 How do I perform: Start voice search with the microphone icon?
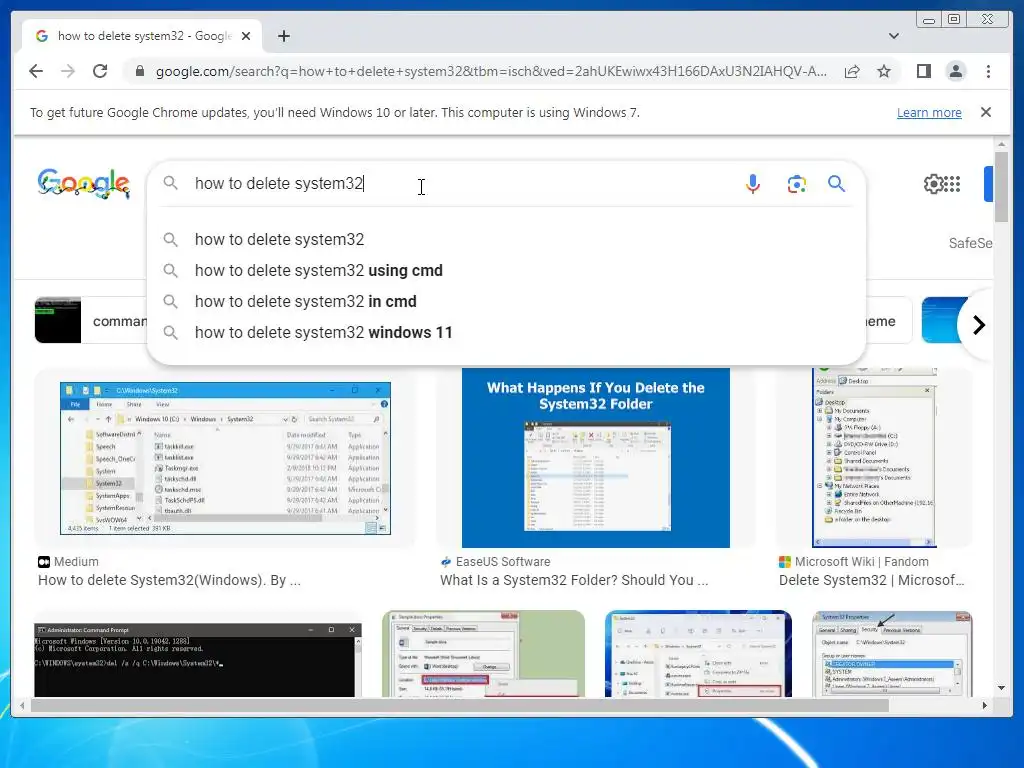[x=752, y=184]
